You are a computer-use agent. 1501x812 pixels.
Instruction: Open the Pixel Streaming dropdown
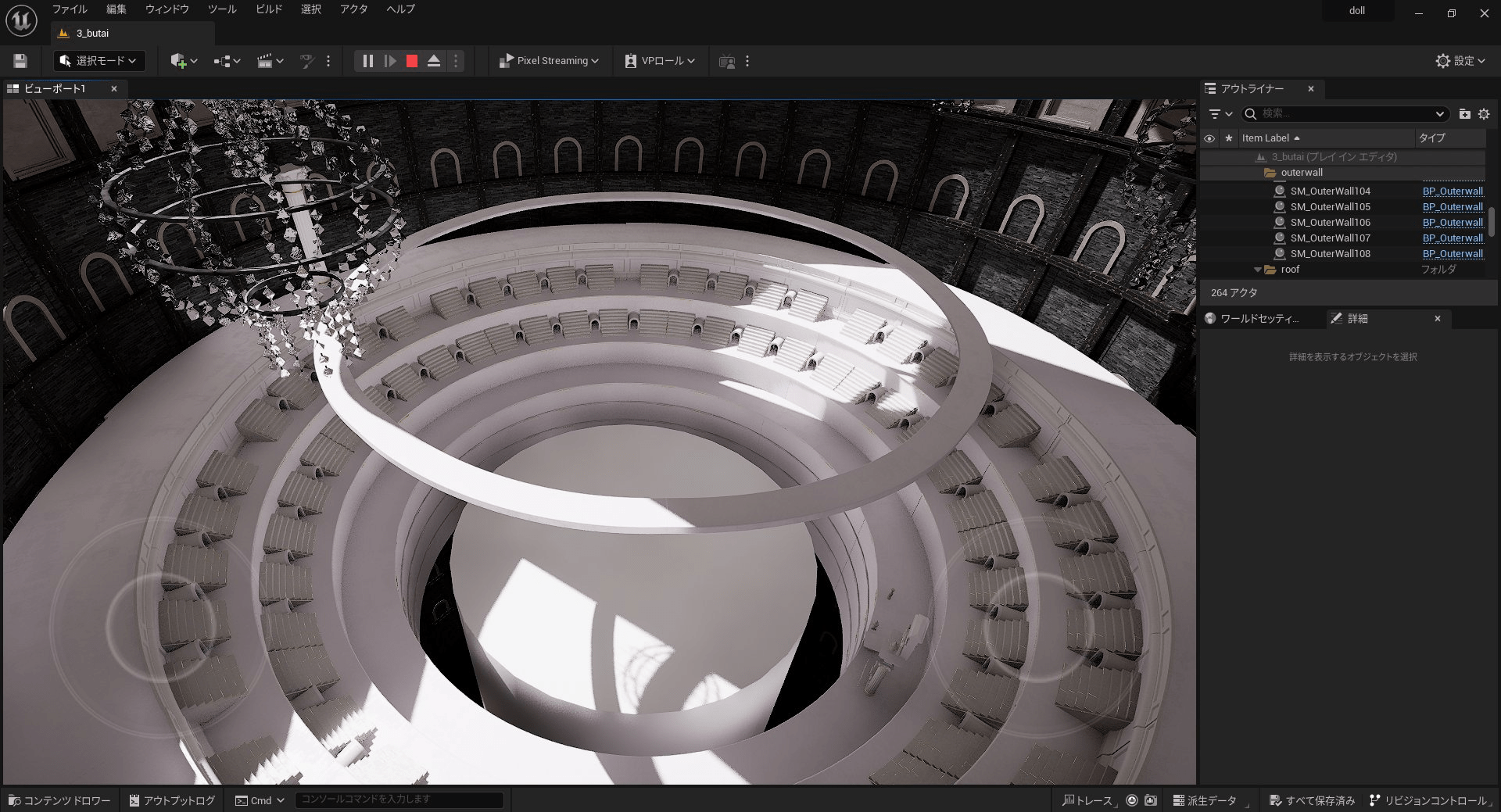(x=549, y=61)
